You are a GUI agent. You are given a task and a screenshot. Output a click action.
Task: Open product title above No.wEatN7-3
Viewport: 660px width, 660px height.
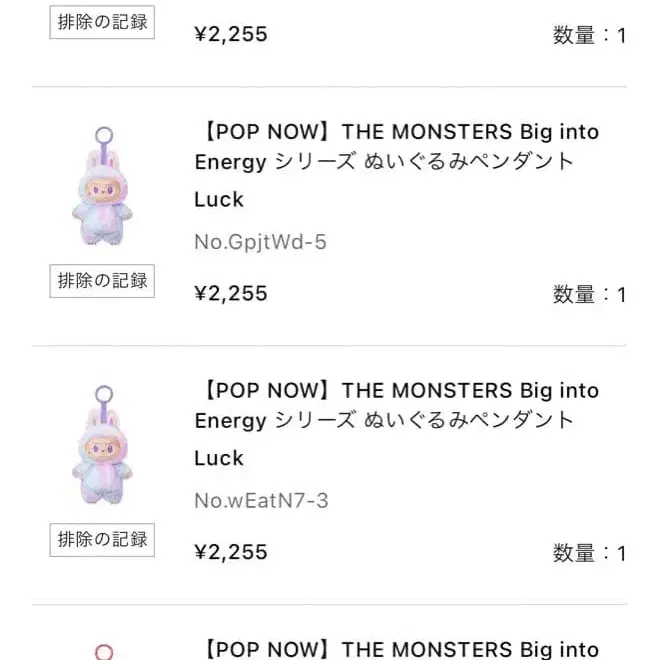397,405
